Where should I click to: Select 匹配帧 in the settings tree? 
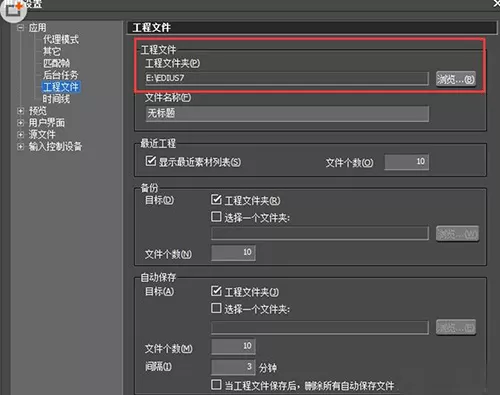(56, 63)
